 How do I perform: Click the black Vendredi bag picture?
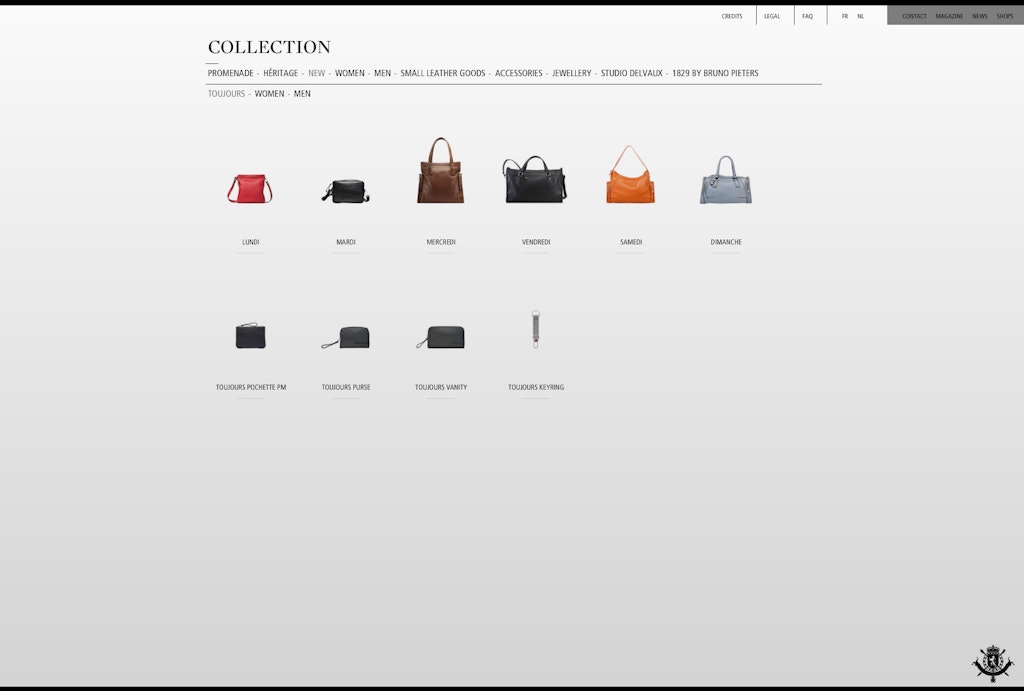pyautogui.click(x=535, y=180)
